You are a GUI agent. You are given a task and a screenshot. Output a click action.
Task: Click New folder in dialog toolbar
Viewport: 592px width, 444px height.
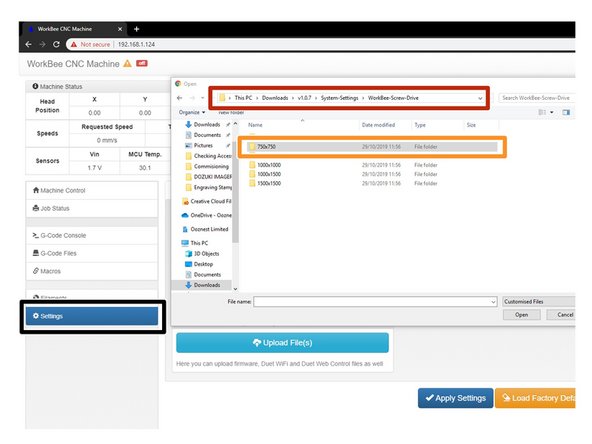pyautogui.click(x=231, y=112)
